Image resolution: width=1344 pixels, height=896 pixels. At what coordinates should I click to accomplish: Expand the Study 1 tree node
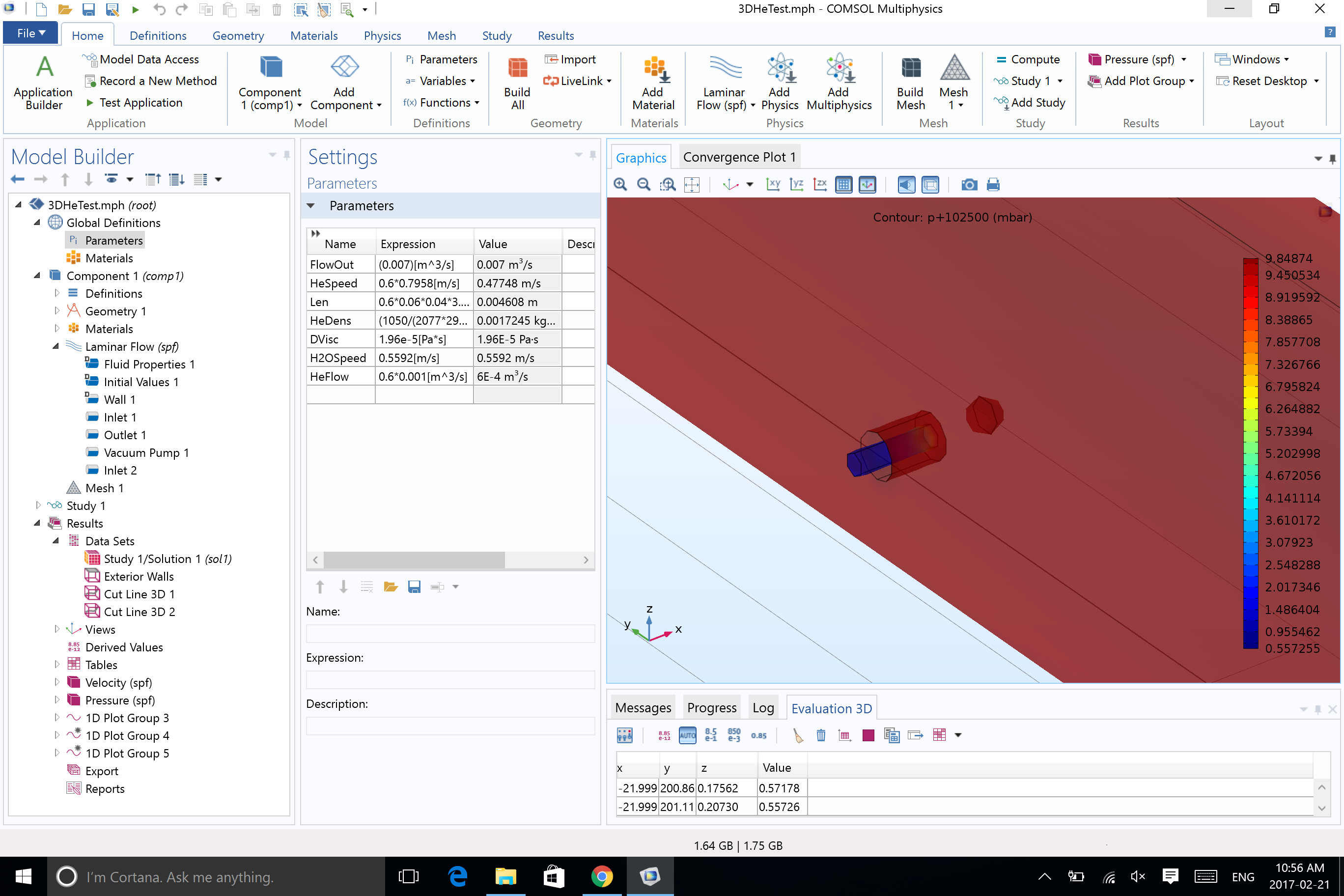click(38, 505)
